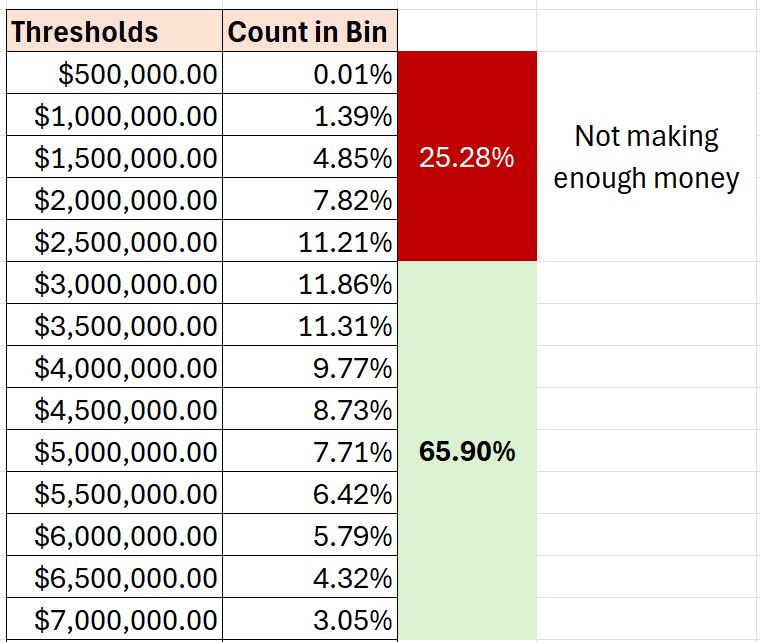The height and width of the screenshot is (642, 760).
Task: Click the green 65.90% merged cell
Action: click(x=467, y=451)
